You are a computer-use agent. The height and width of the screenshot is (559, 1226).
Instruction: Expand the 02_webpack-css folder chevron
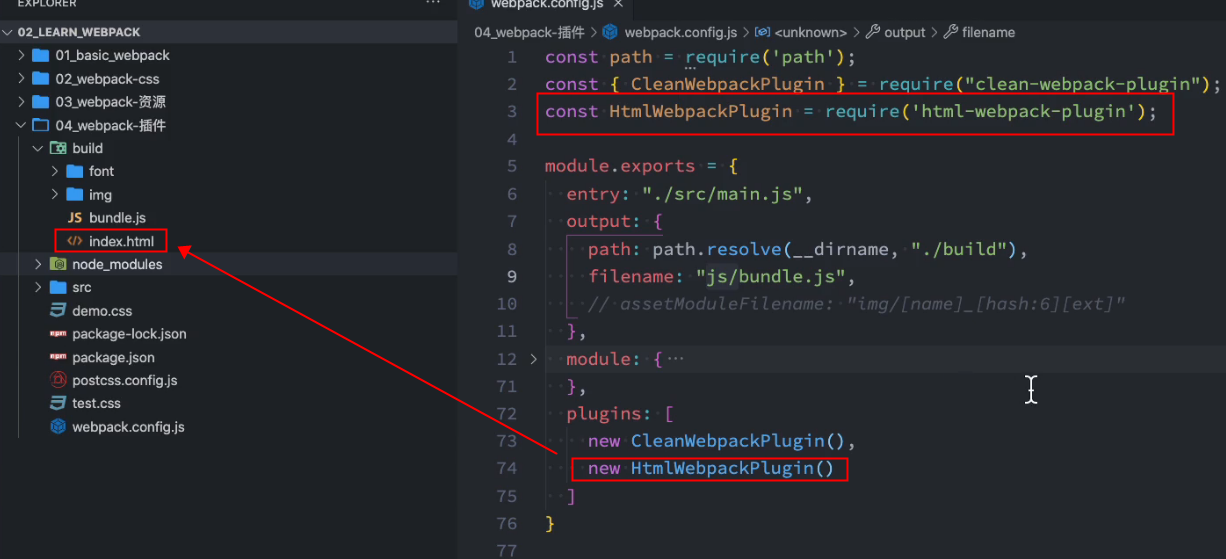point(22,78)
